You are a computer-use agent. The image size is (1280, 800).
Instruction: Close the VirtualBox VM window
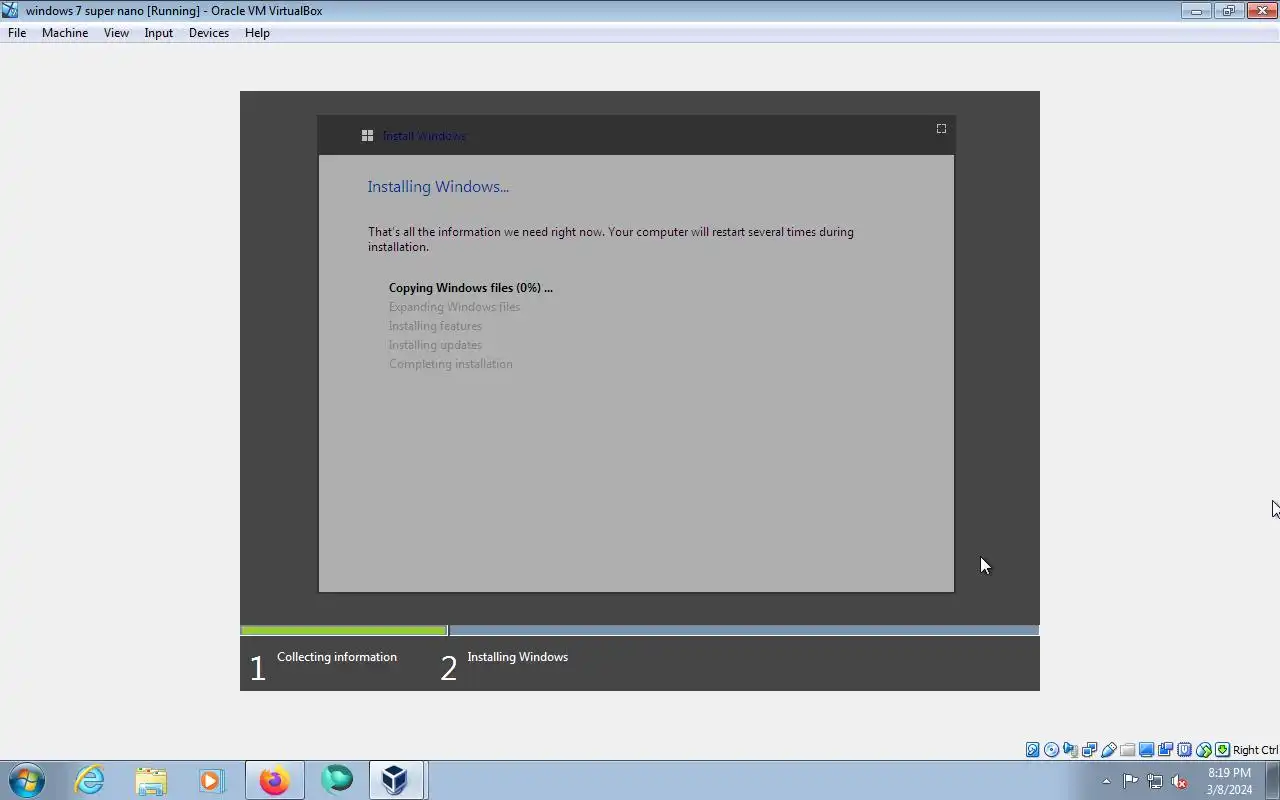tap(1261, 11)
